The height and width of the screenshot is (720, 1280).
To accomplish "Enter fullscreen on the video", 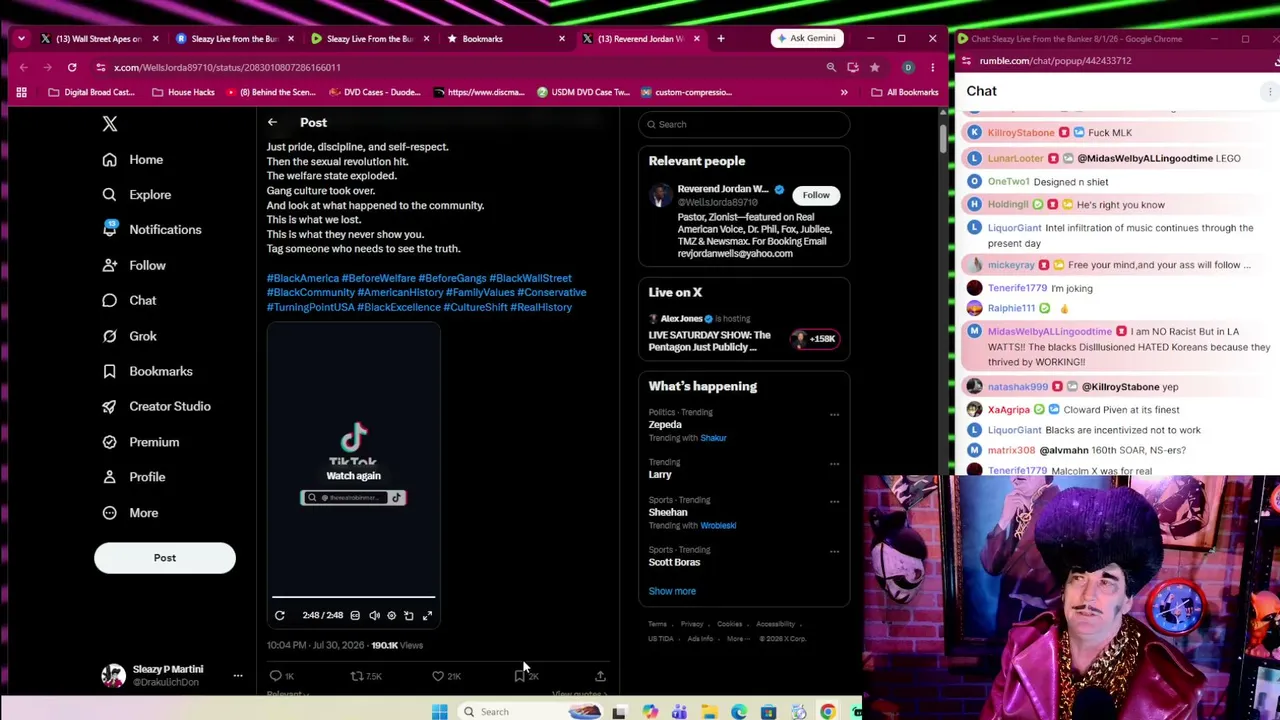I will [x=427, y=616].
